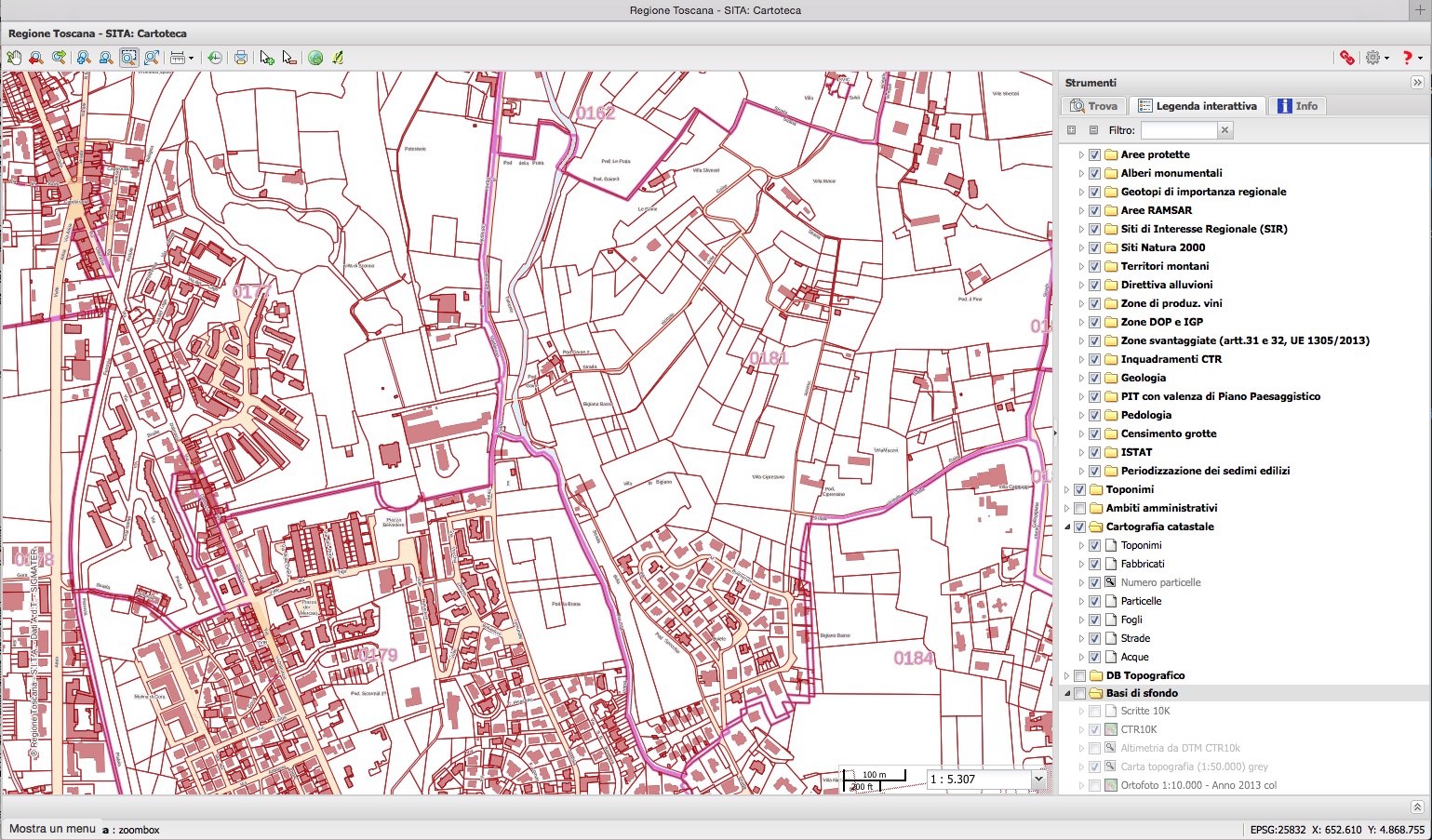Select Inquadramenti CTR tree row
The image size is (1432, 840).
(x=1244, y=359)
